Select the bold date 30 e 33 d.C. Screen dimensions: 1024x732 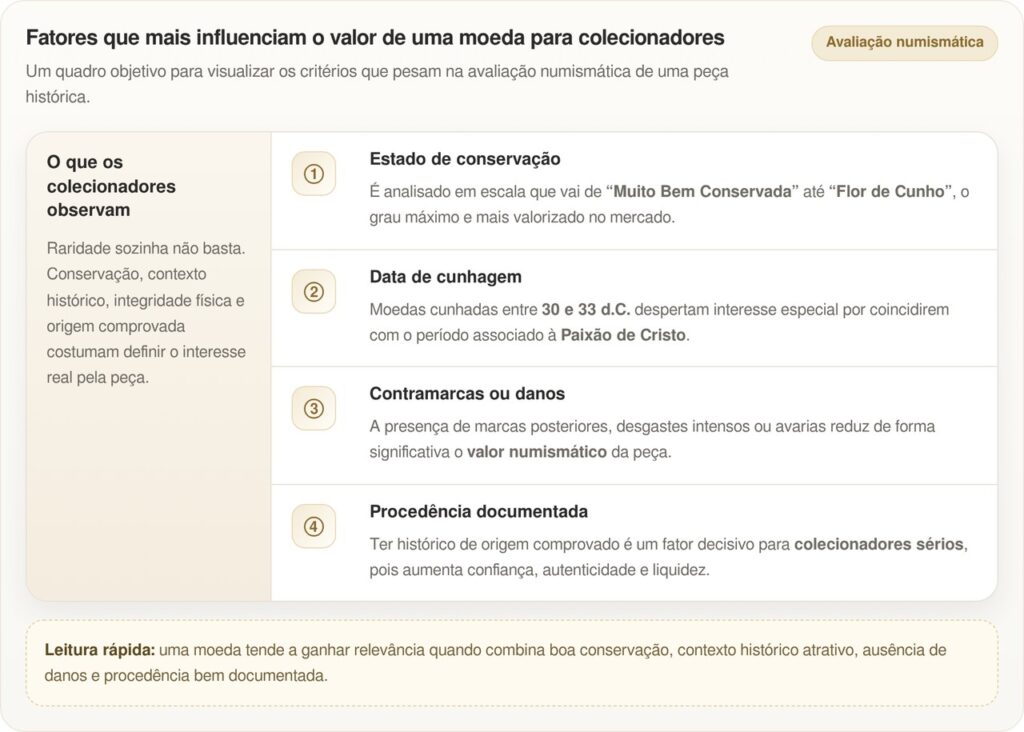(x=585, y=309)
